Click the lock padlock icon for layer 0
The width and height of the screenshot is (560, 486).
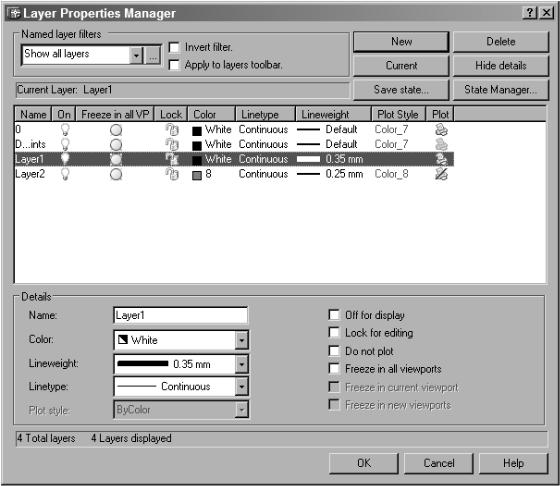(172, 130)
